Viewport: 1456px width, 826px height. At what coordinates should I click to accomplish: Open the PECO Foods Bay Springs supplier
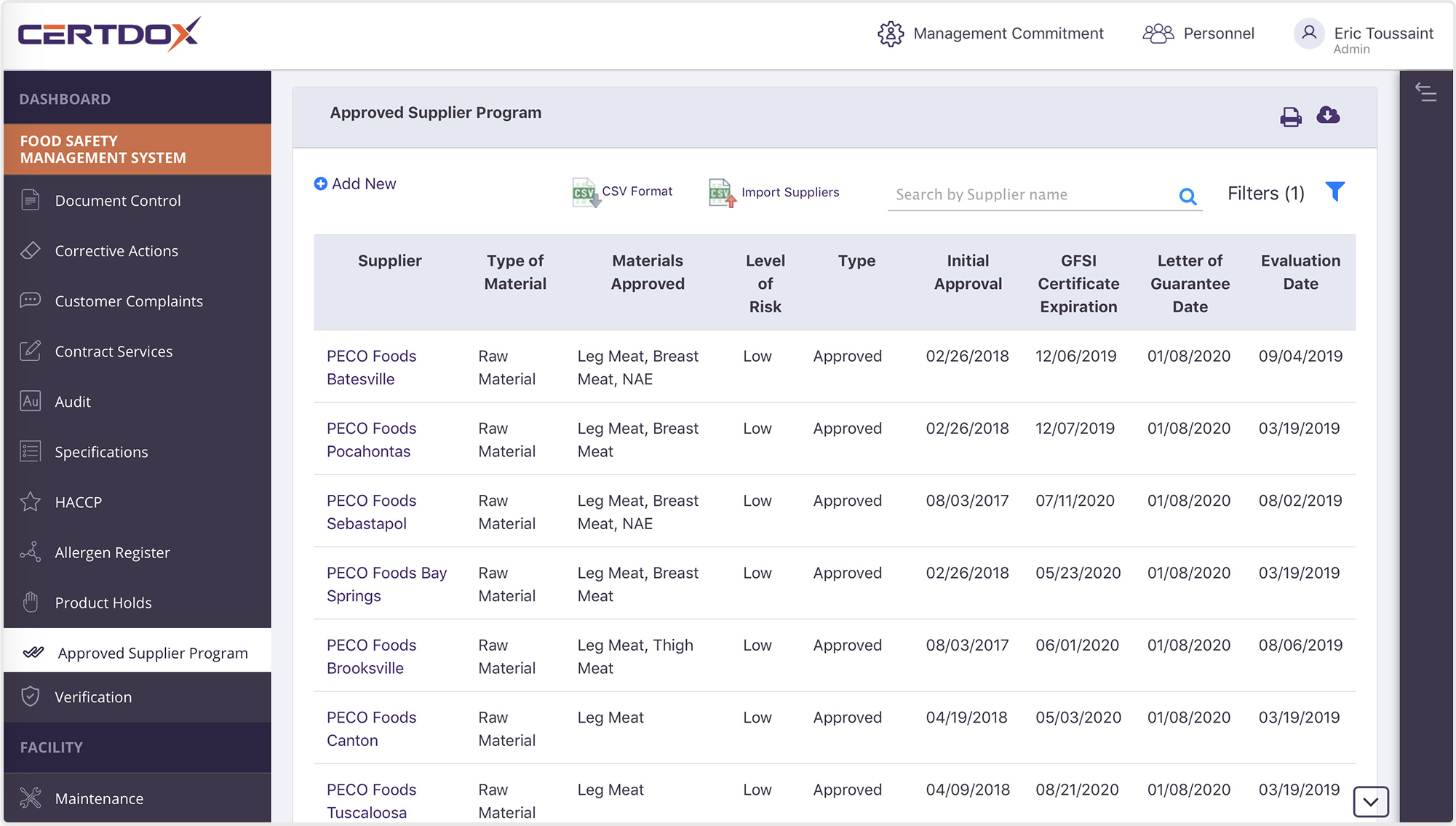pyautogui.click(x=386, y=584)
